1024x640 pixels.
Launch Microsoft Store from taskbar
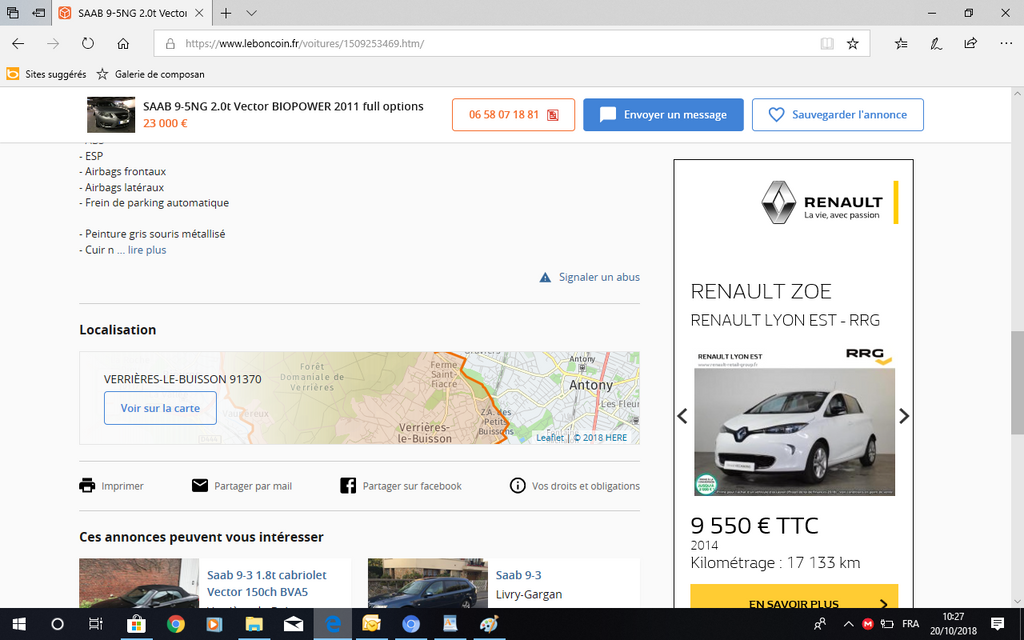(x=136, y=624)
